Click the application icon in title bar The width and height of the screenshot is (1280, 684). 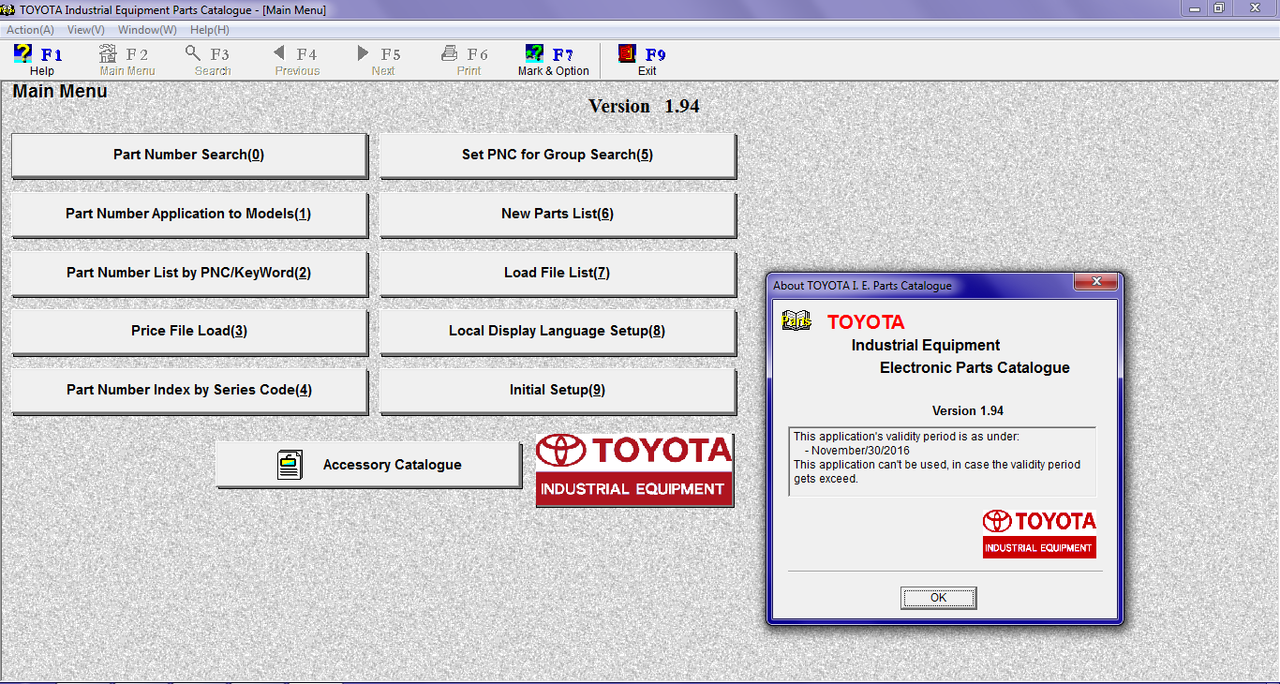pyautogui.click(x=9, y=9)
